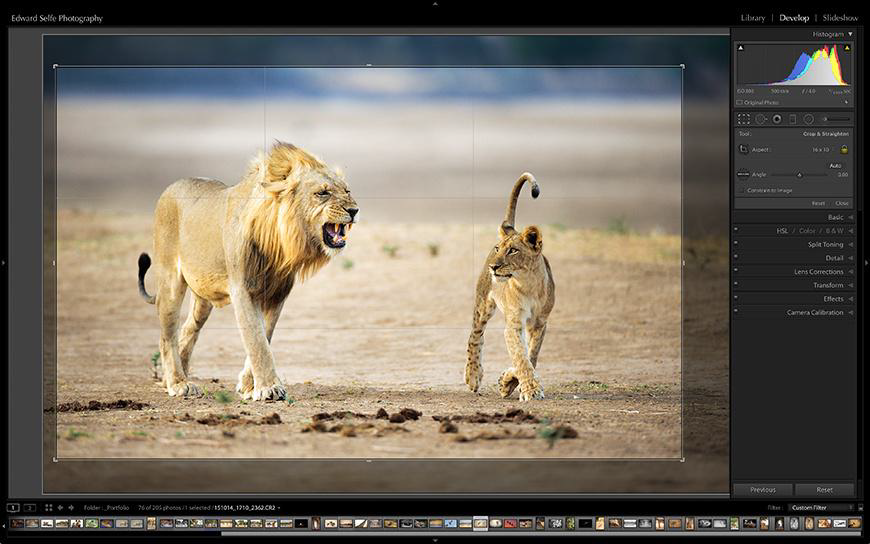
Task: Toggle the aspect ratio lock icon
Action: [x=844, y=149]
